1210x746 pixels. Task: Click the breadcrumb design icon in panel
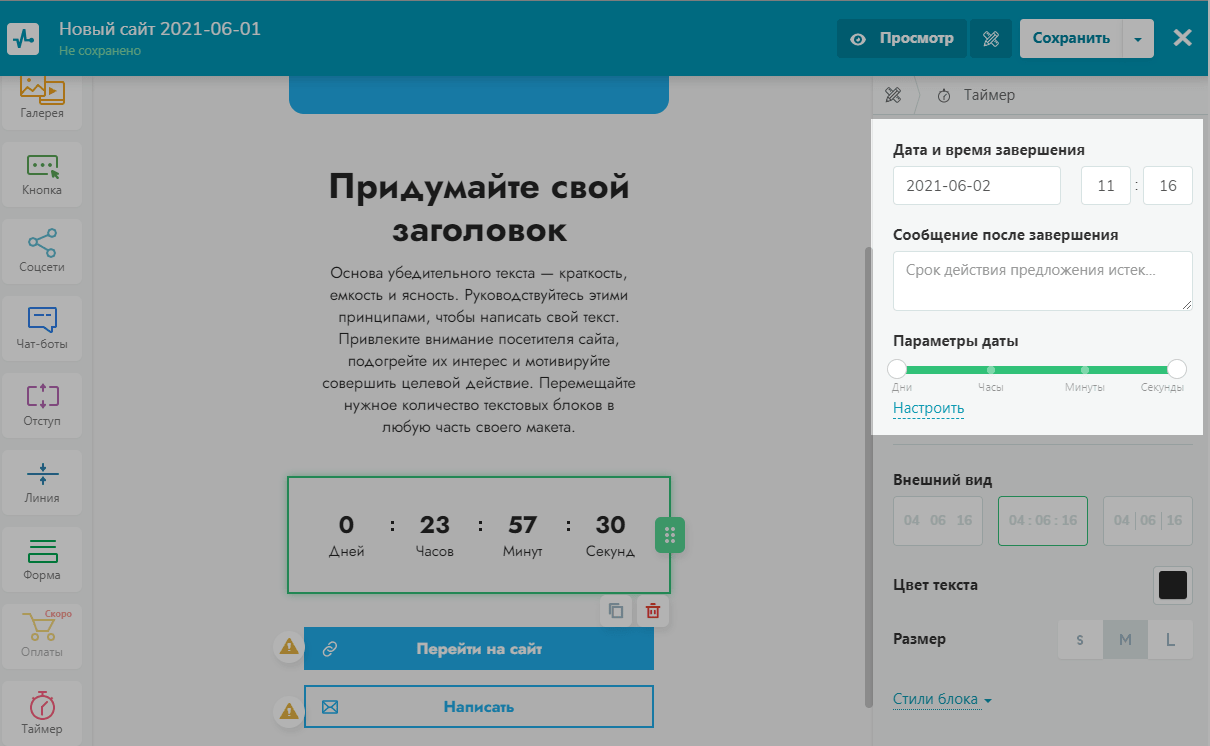[894, 96]
